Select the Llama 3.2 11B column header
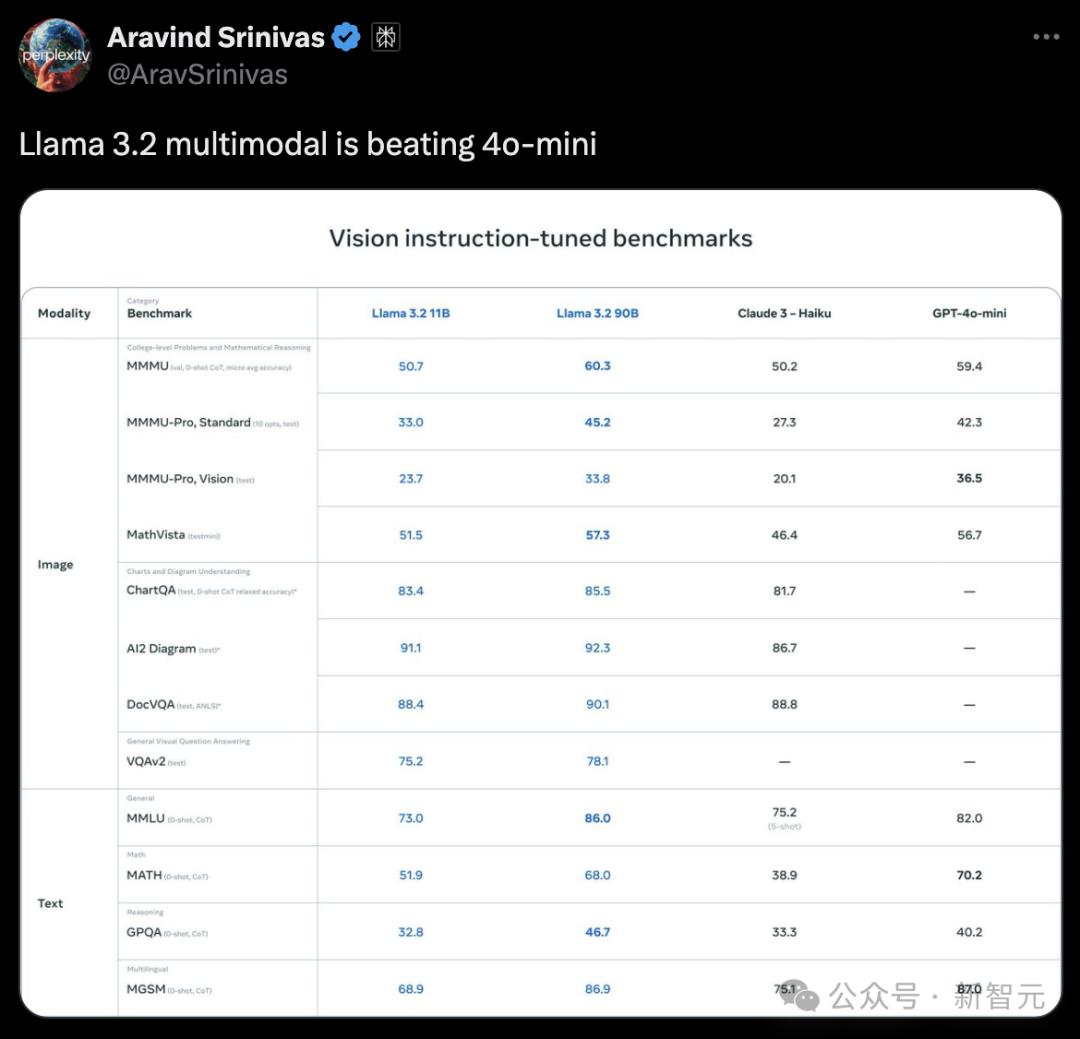The image size is (1080, 1039). pos(411,313)
